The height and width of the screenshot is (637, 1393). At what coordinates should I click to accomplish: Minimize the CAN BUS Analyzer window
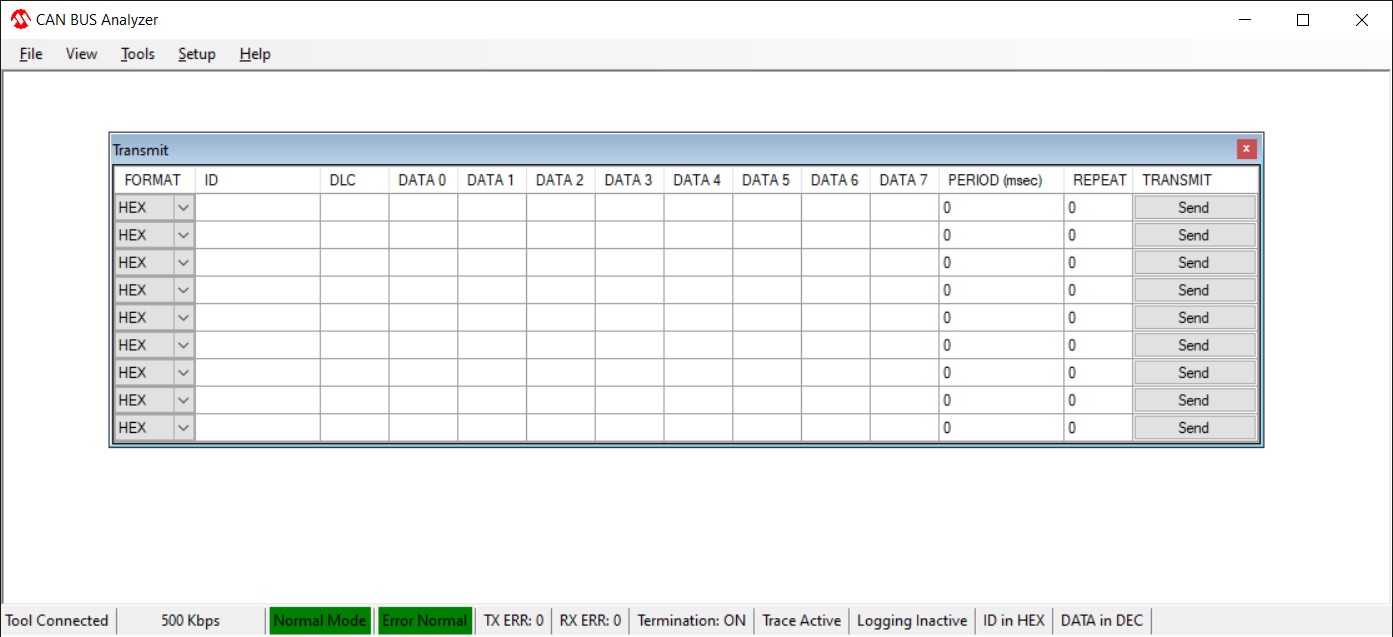1245,20
